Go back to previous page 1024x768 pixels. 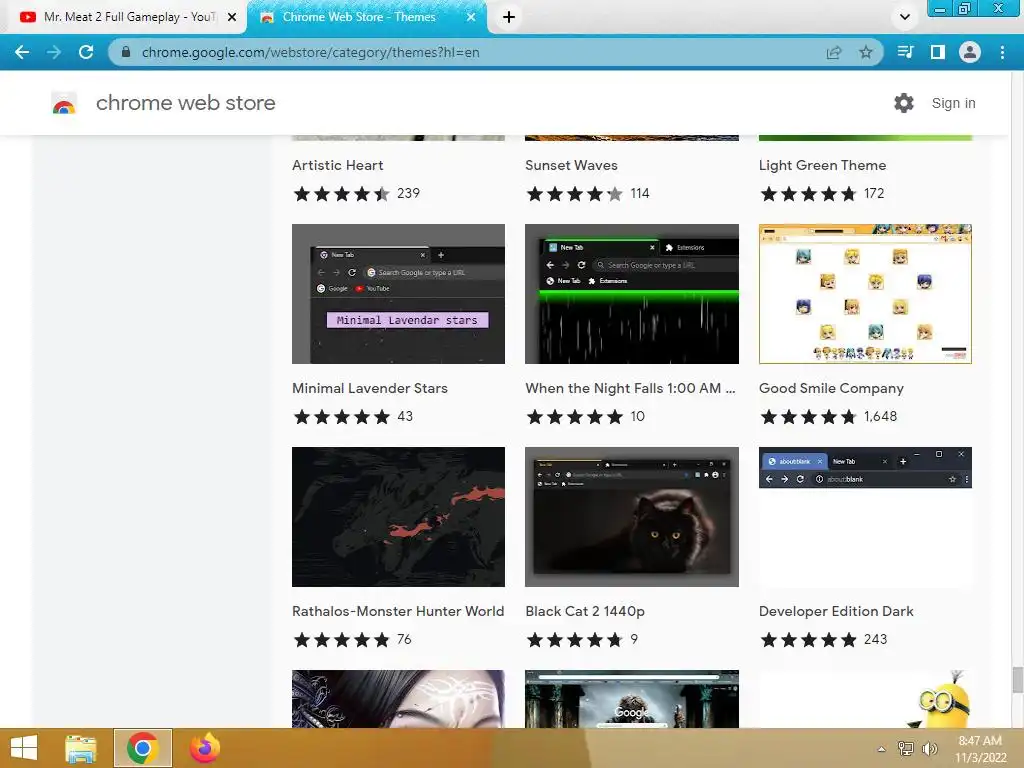(22, 52)
